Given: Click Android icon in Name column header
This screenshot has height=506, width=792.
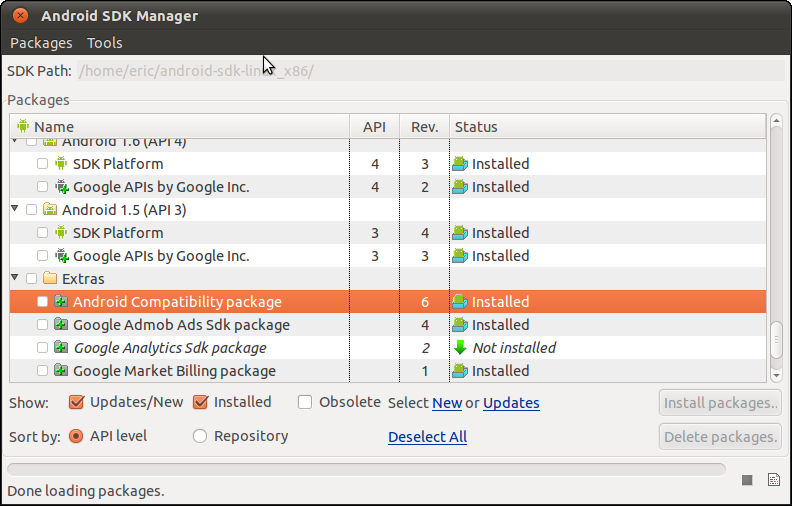Looking at the screenshot, I should (x=23, y=126).
